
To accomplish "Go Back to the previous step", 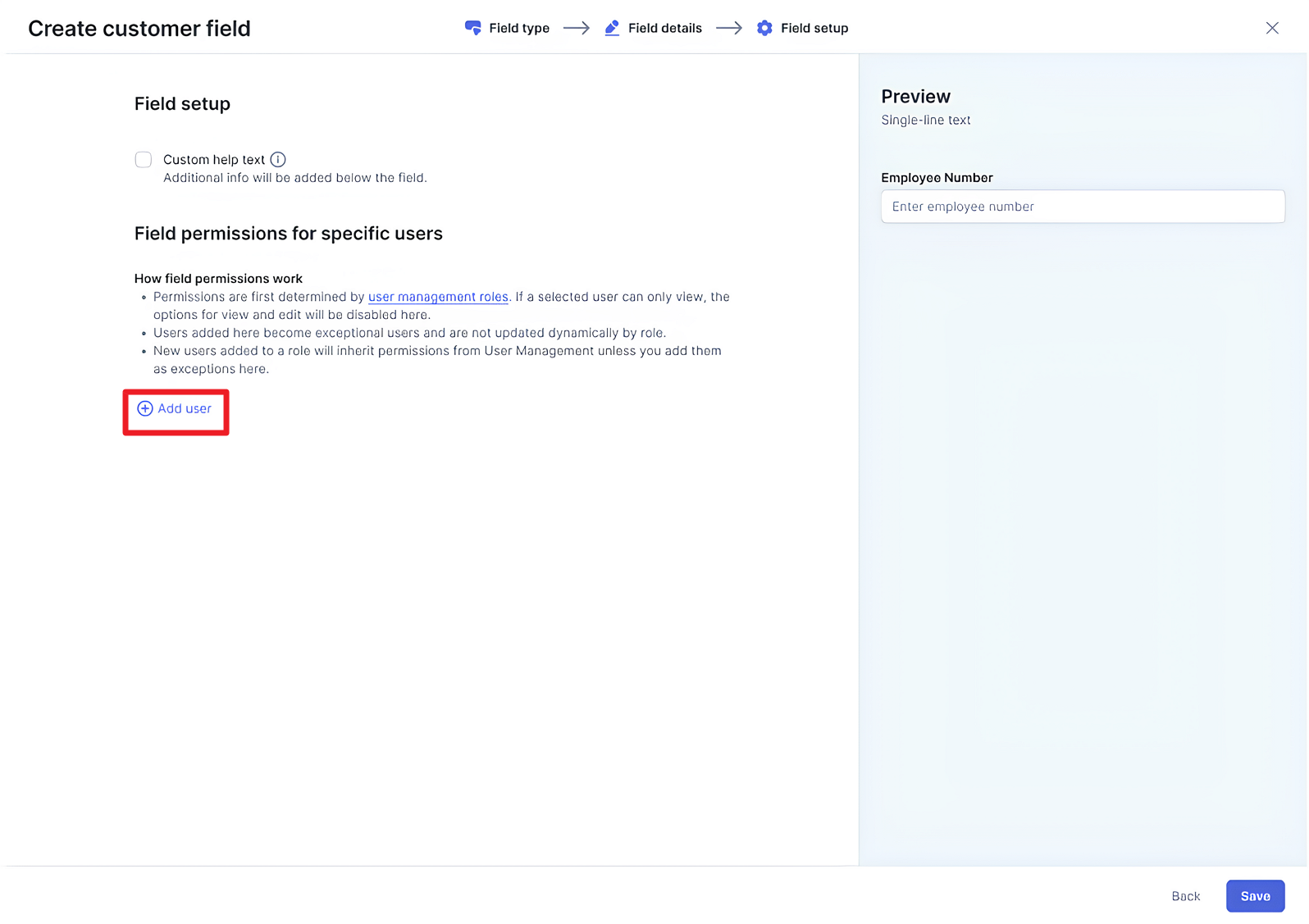I will point(1185,896).
